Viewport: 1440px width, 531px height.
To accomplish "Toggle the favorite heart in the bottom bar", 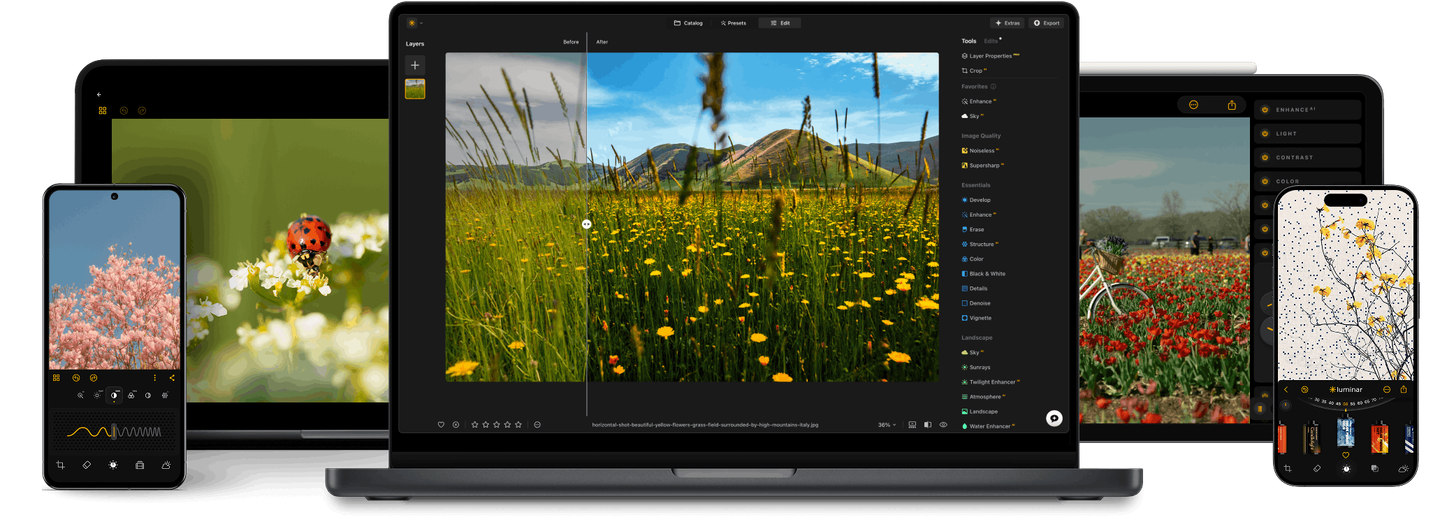I will 441,424.
